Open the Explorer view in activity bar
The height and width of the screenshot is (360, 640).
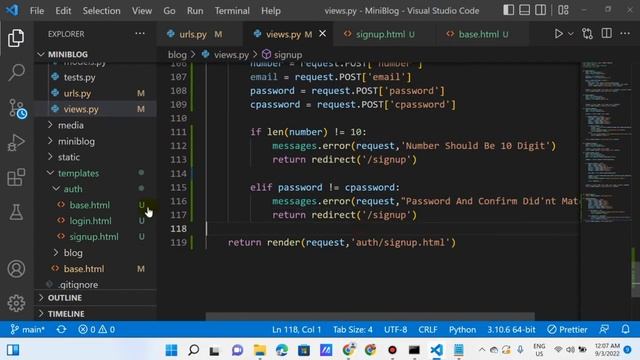coord(16,38)
